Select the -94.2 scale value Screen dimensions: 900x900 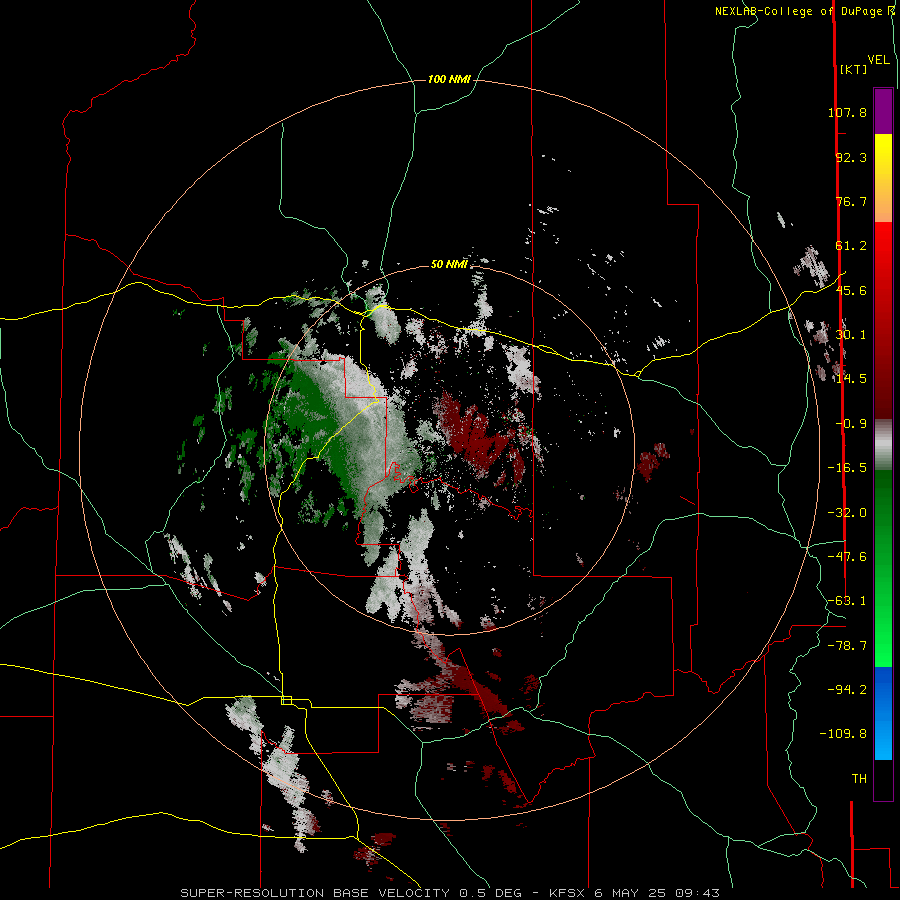847,689
